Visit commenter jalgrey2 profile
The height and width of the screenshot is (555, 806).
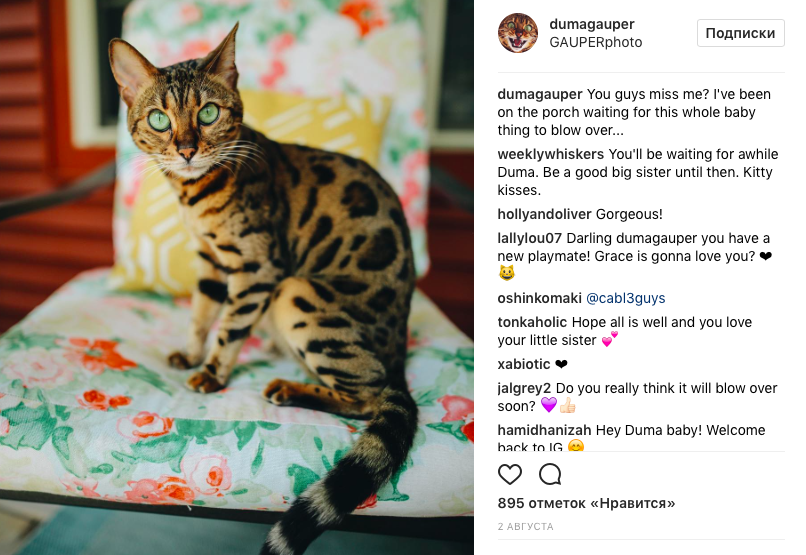(524, 388)
